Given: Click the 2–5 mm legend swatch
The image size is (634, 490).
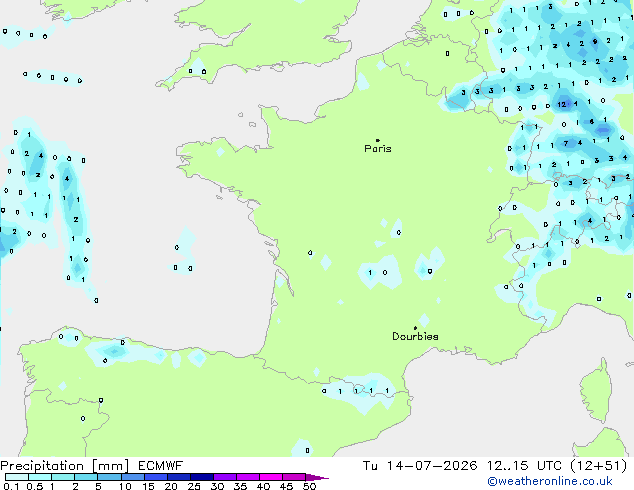Looking at the screenshot, I should click(86, 477).
